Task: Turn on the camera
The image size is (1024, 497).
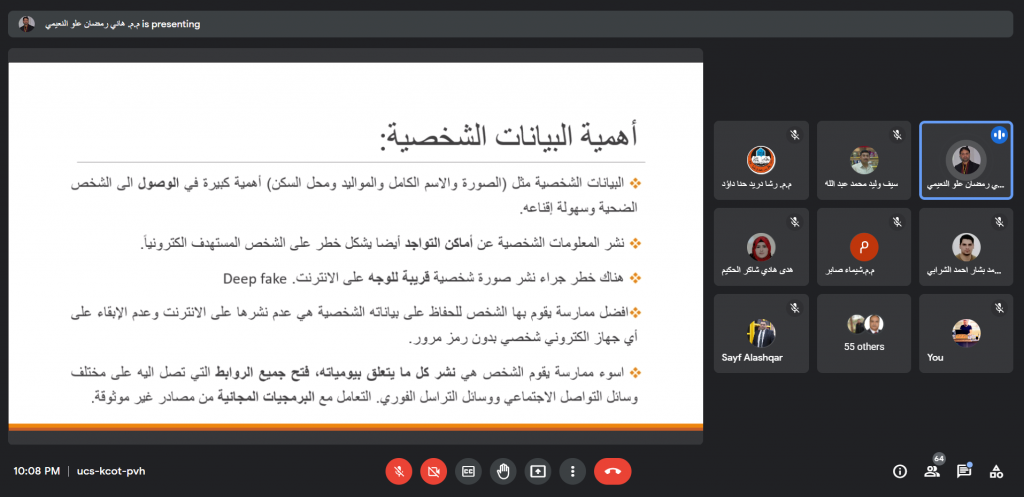Action: click(x=434, y=470)
